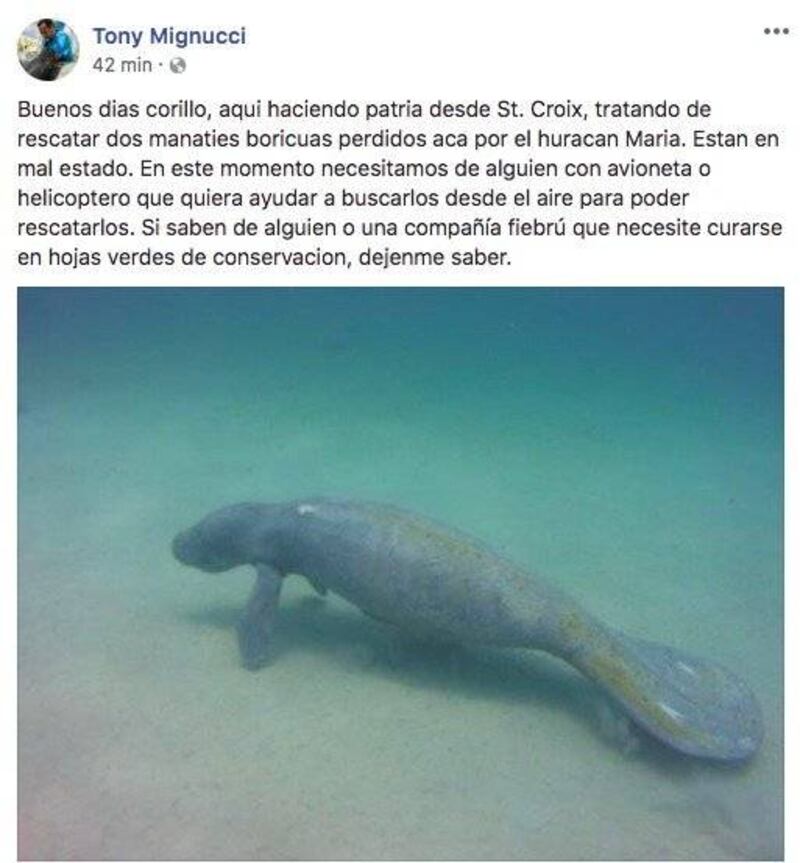This screenshot has width=800, height=863.
Task: Click 'Buenos dias corillo' opening text
Action: pos(114,109)
